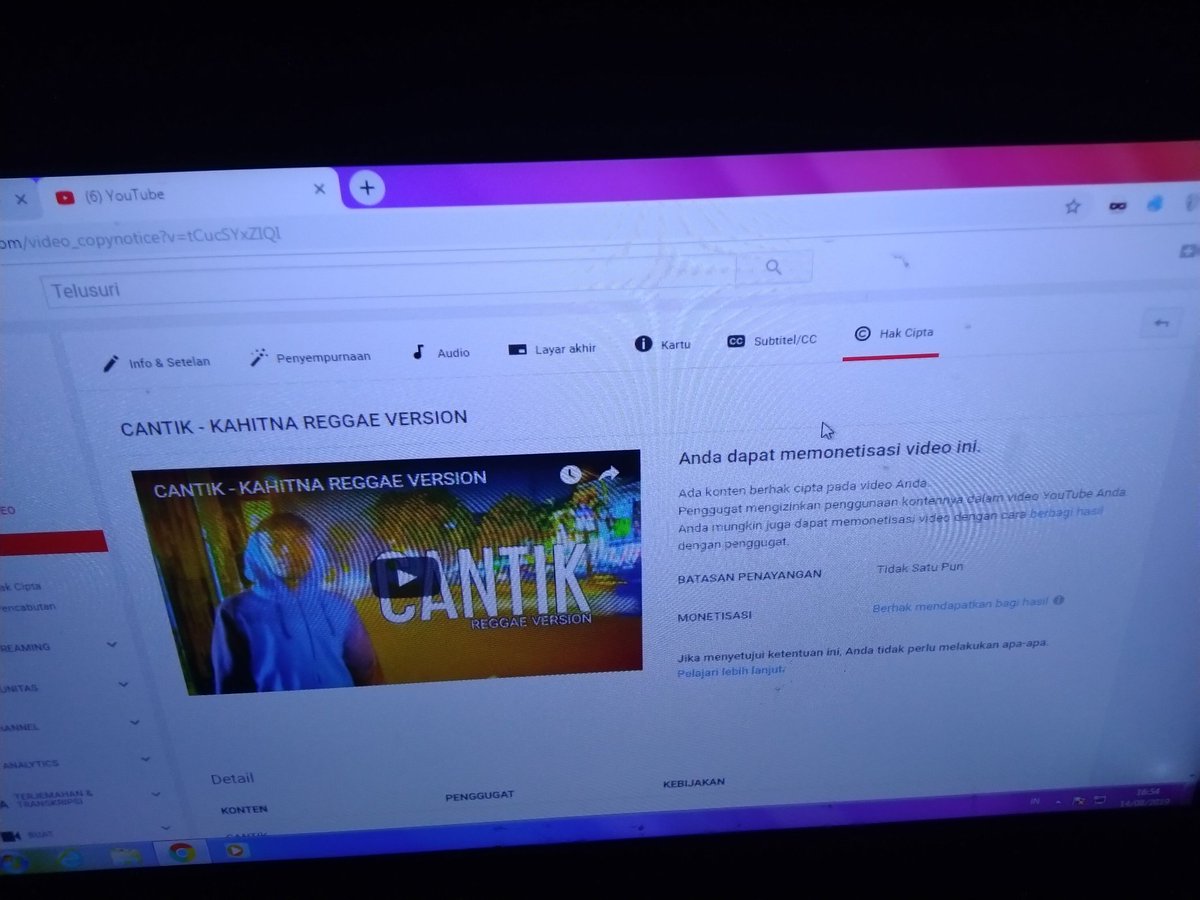Click Berhak mendapatkan bagi hasil link

click(x=960, y=605)
